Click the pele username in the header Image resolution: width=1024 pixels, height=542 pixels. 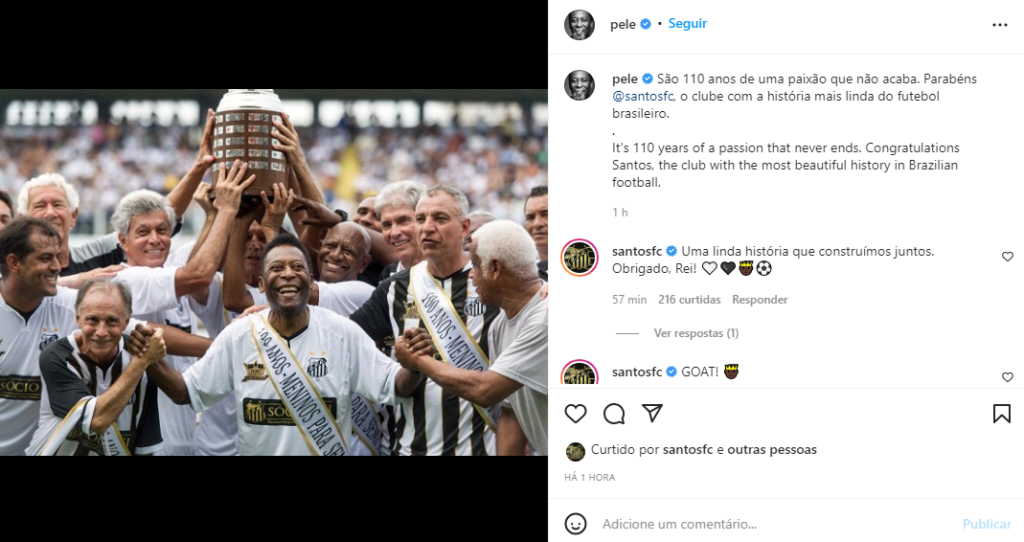[x=623, y=24]
